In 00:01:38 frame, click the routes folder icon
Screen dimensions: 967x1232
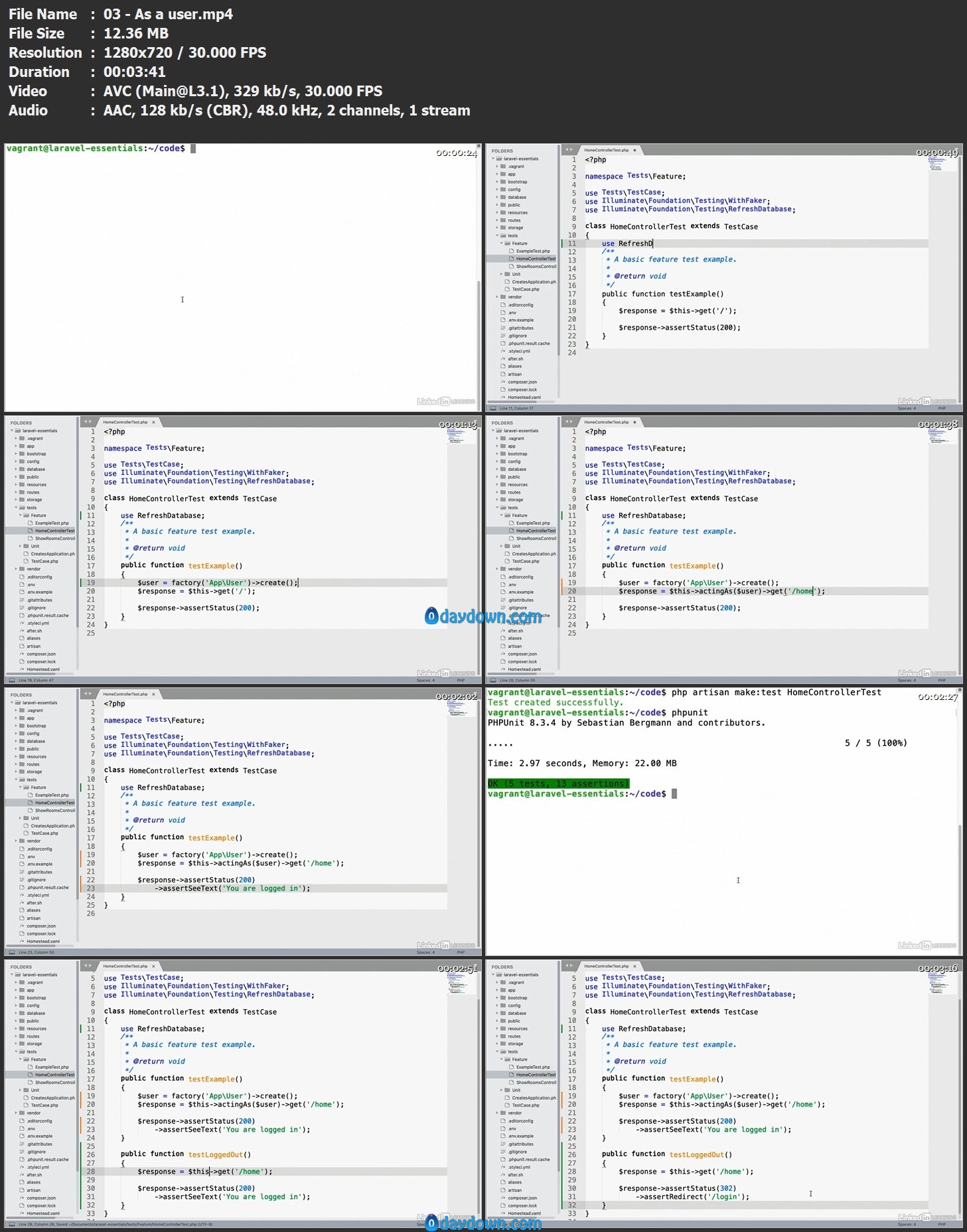pyautogui.click(x=504, y=492)
